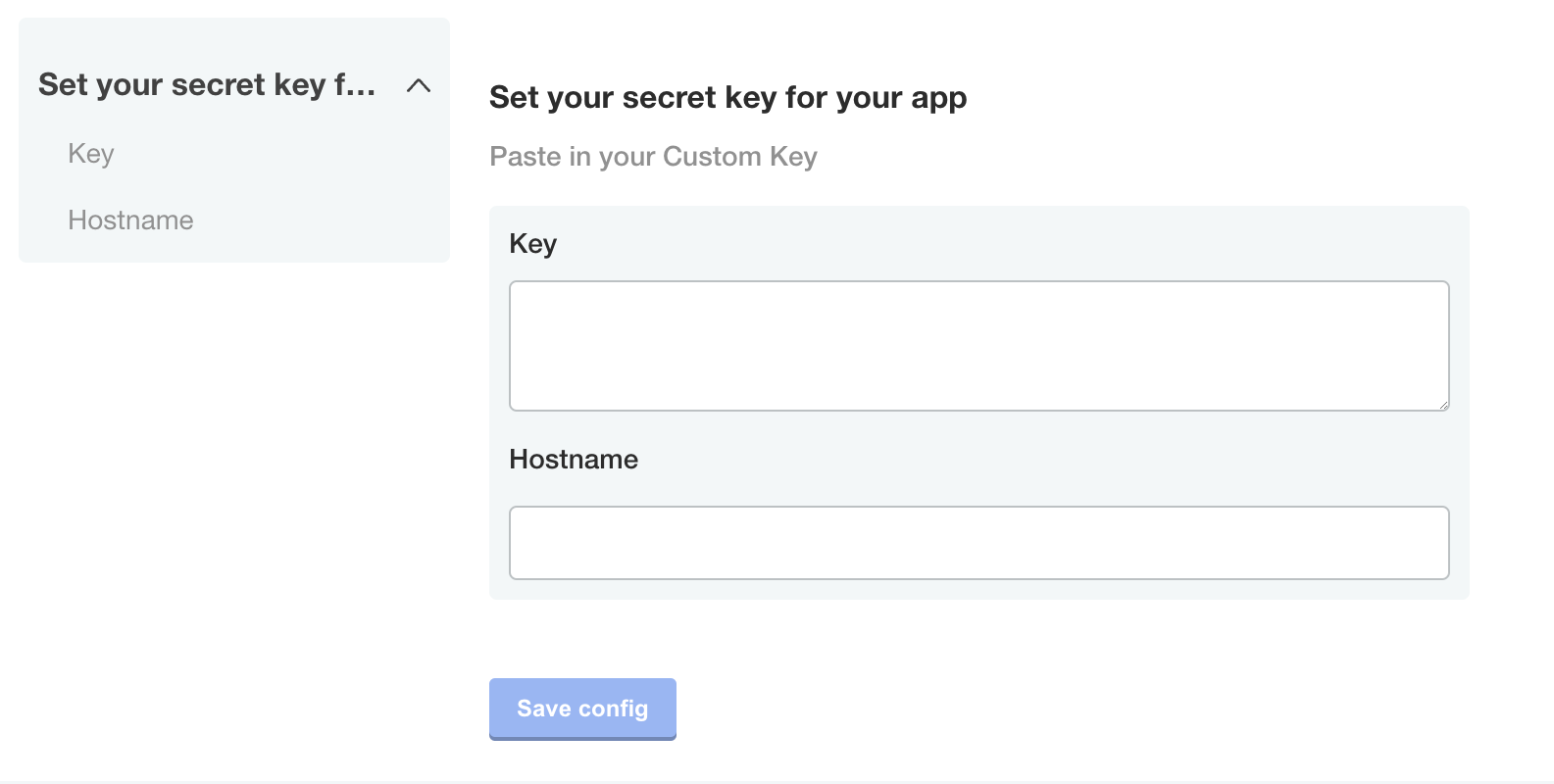Image resolution: width=1554 pixels, height=784 pixels.
Task: Click the "Paste in your Custom Key" description
Action: tap(653, 157)
